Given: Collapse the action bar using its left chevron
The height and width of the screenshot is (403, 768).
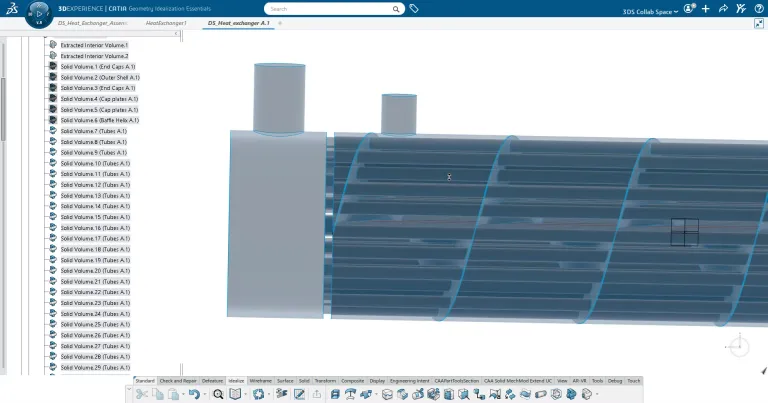Looking at the screenshot, I should point(129,389).
